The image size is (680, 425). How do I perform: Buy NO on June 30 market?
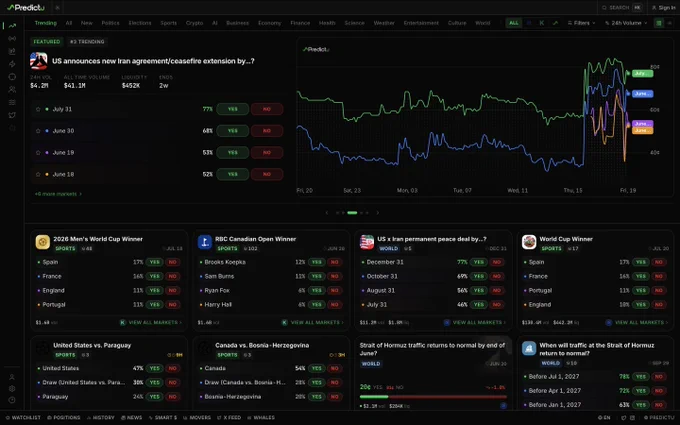pyautogui.click(x=267, y=131)
